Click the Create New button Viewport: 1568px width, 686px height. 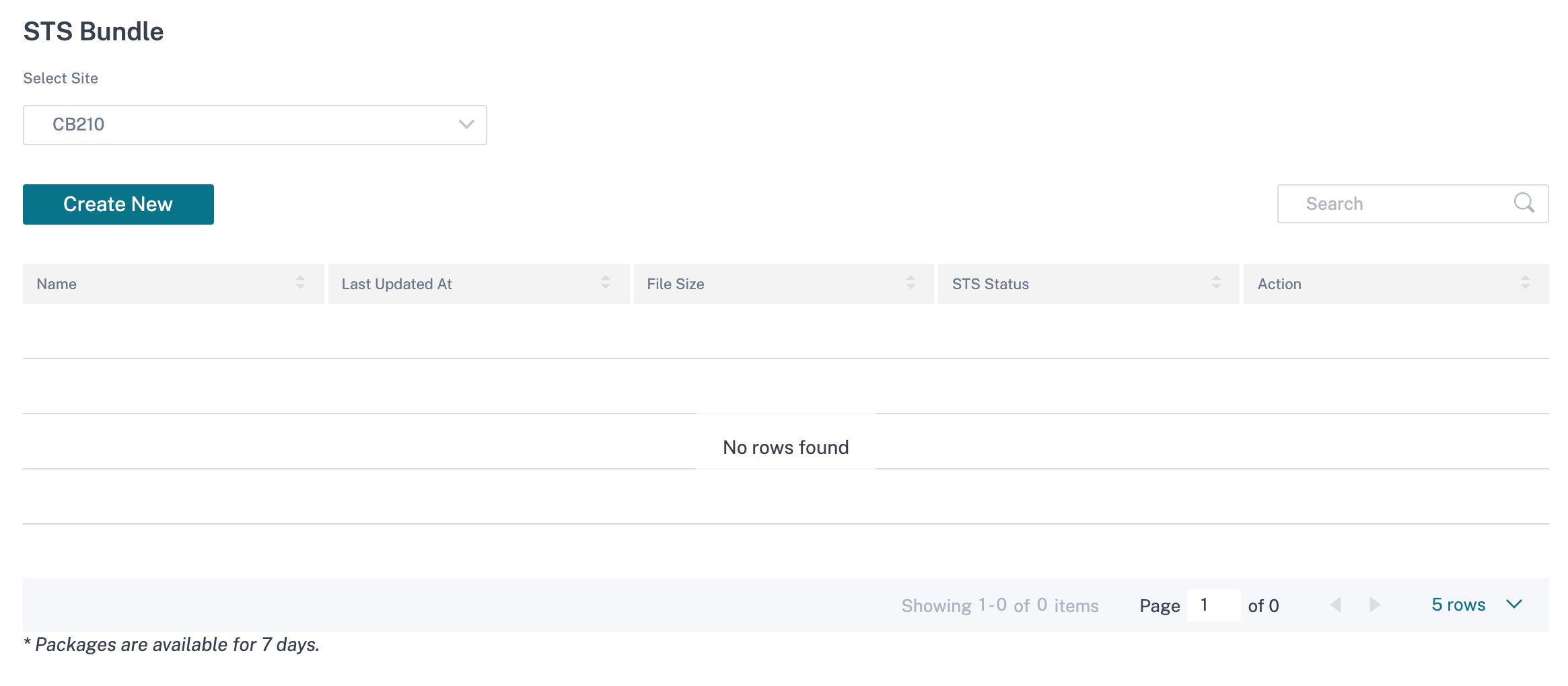point(118,204)
